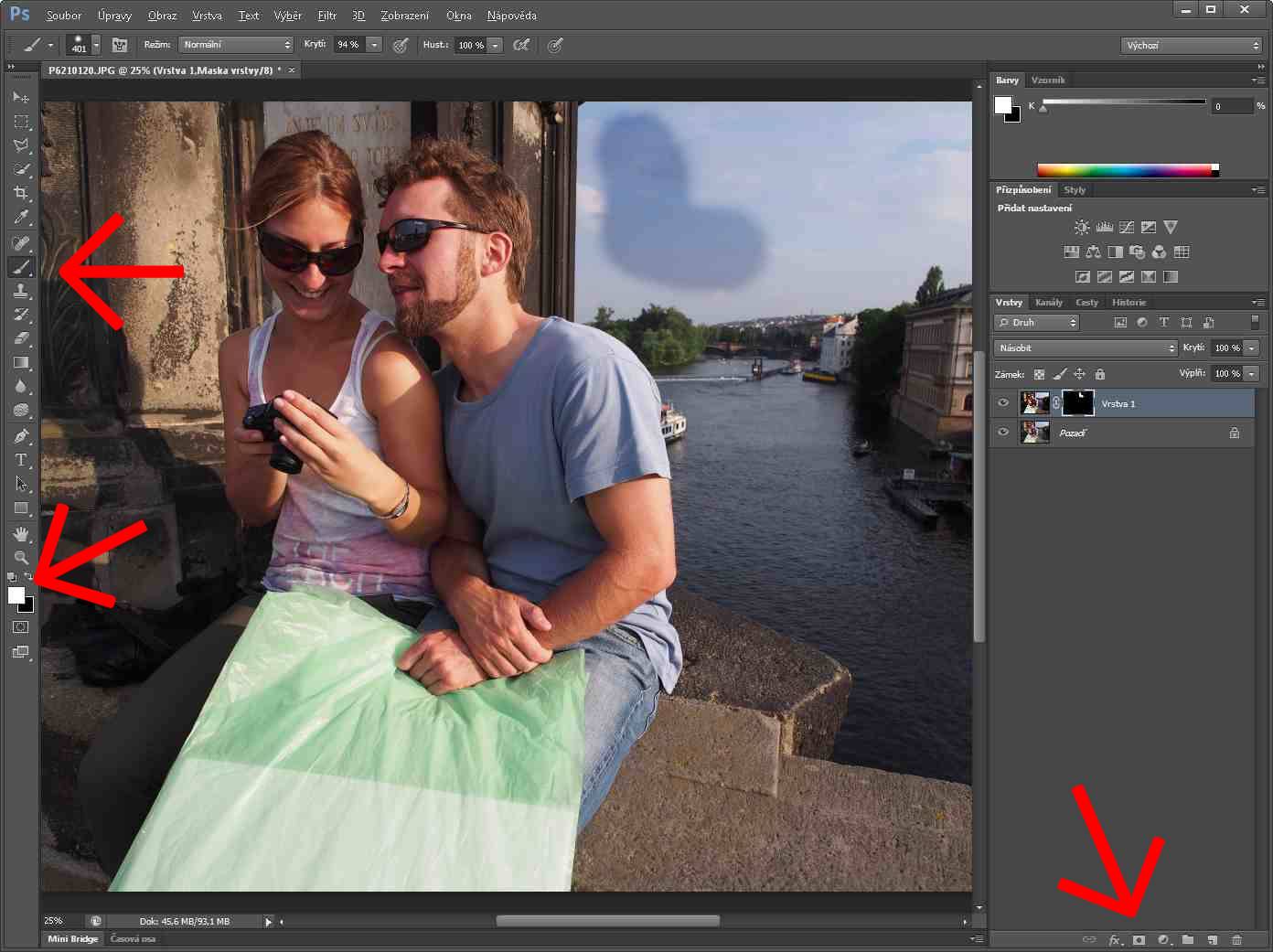The width and height of the screenshot is (1273, 952).
Task: Pick the Eyedropper tool
Action: (x=21, y=218)
